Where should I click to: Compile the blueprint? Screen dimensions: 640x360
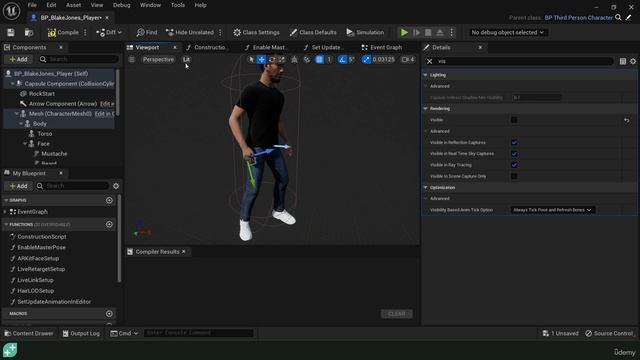pyautogui.click(x=63, y=32)
